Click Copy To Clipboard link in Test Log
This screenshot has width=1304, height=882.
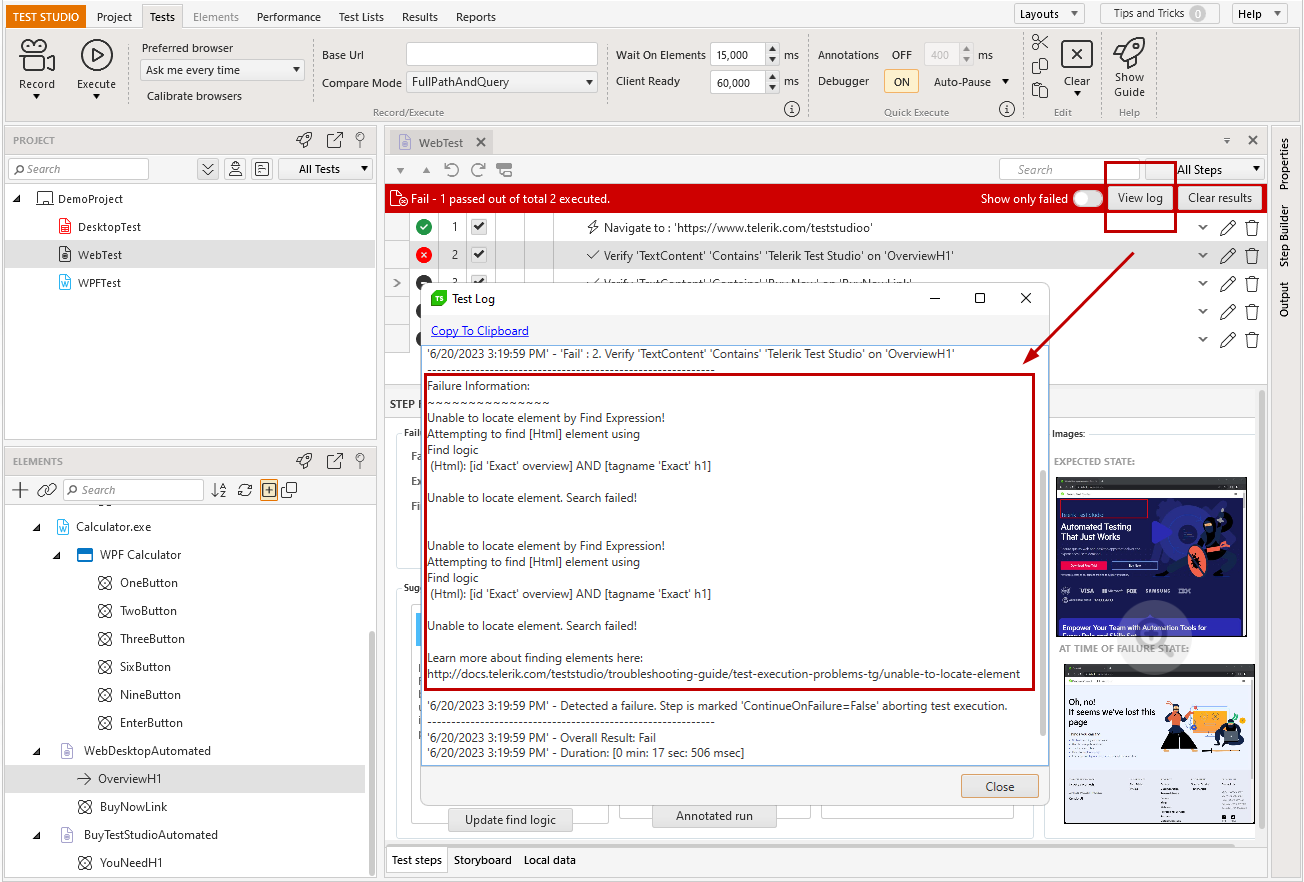(480, 331)
